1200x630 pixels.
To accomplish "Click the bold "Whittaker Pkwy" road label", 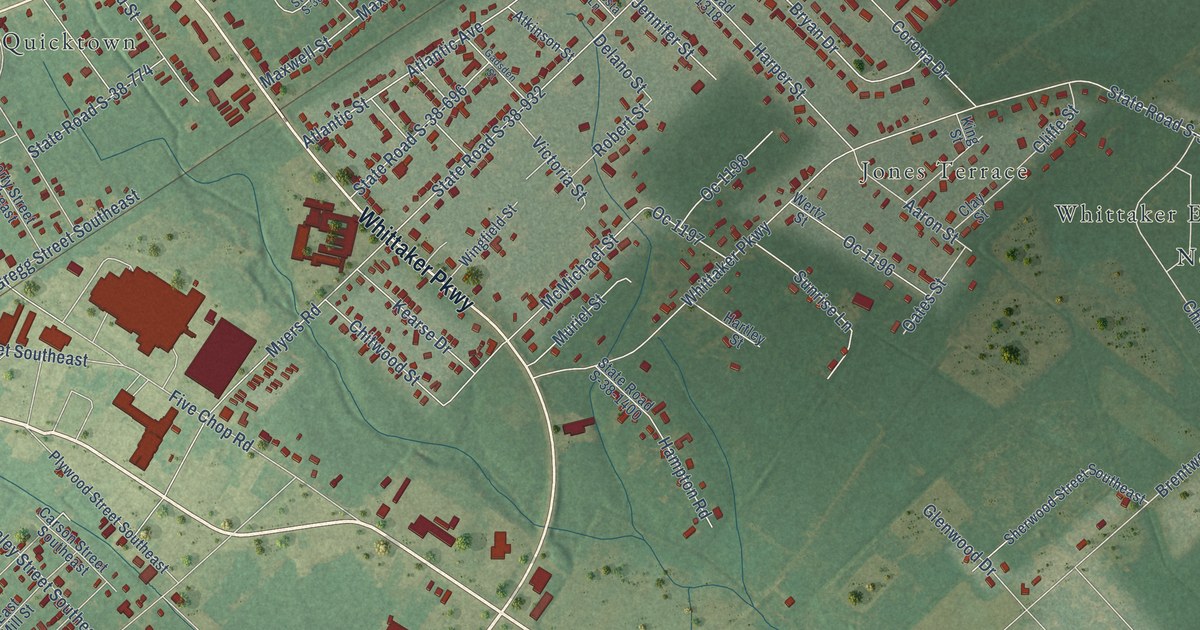I will [414, 262].
